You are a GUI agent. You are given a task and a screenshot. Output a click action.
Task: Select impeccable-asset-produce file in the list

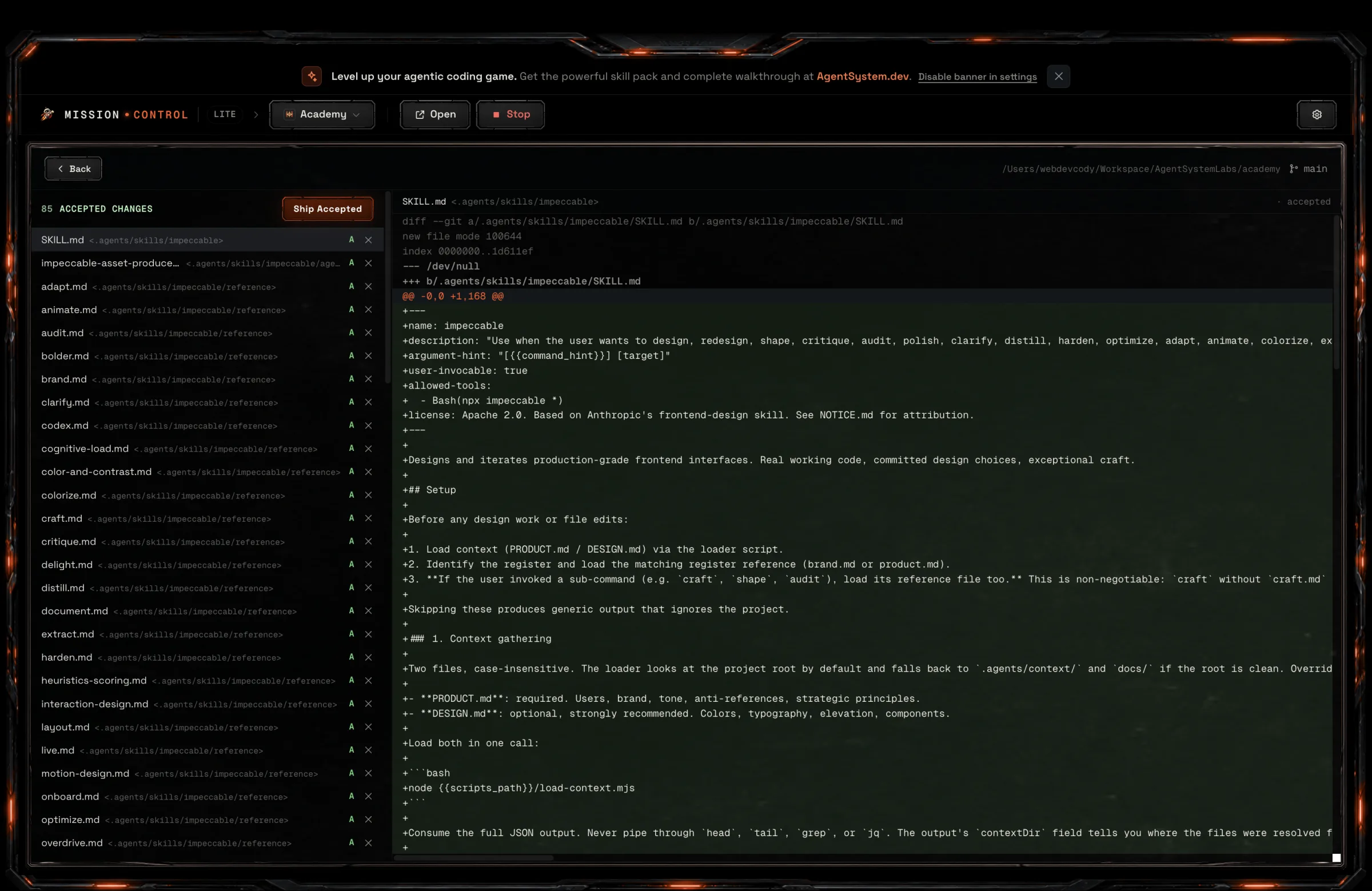208,263
